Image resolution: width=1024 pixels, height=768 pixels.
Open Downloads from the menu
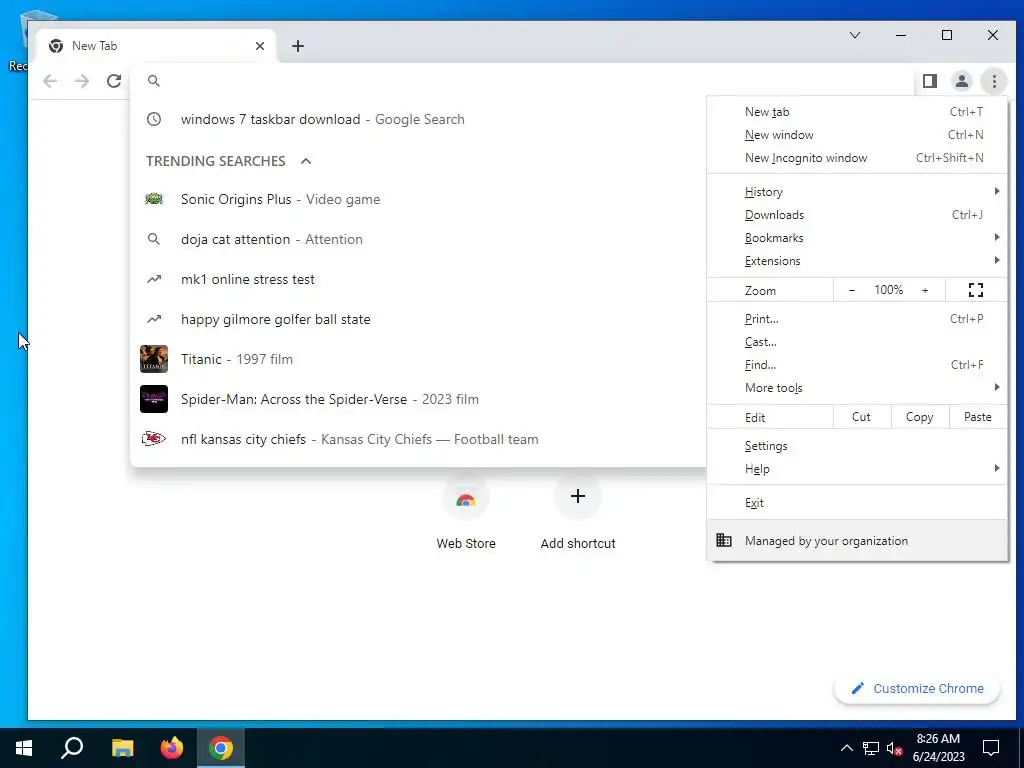857,215
